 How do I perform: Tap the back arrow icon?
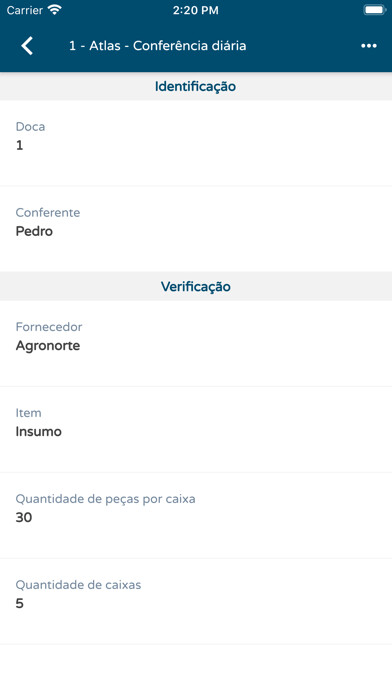pyautogui.click(x=27, y=46)
